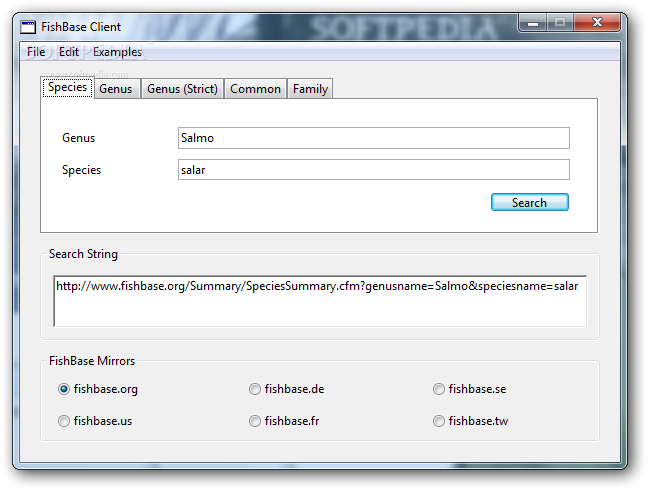Viewport: 648px width, 490px height.
Task: Open the Edit menu
Action: [x=69, y=52]
